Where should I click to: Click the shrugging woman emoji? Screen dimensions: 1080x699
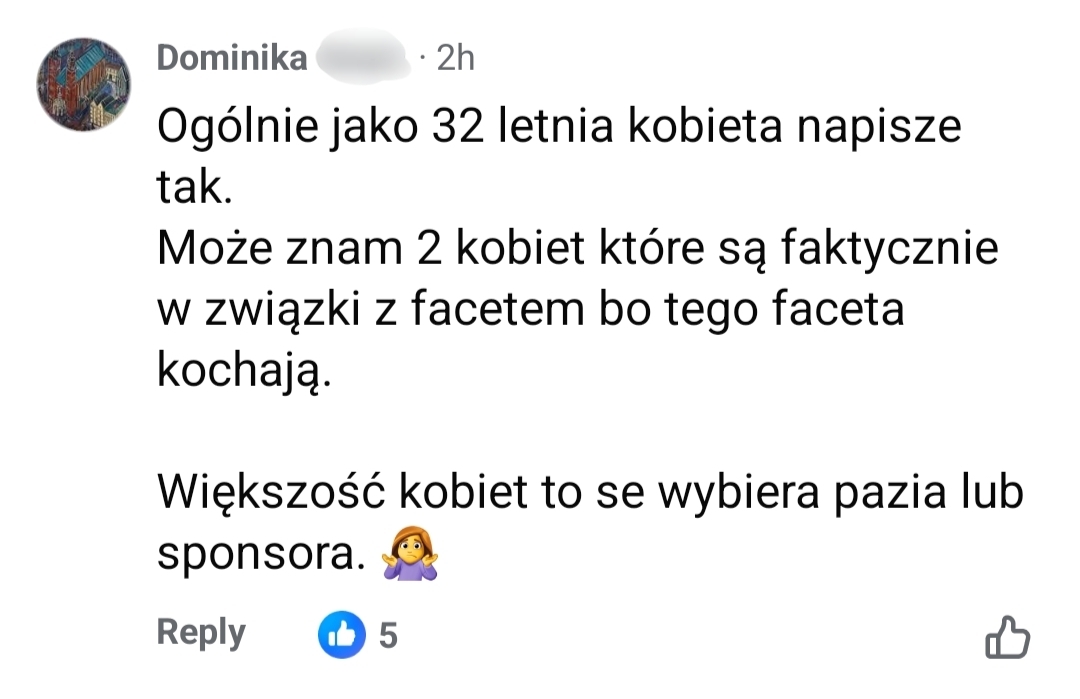(411, 553)
